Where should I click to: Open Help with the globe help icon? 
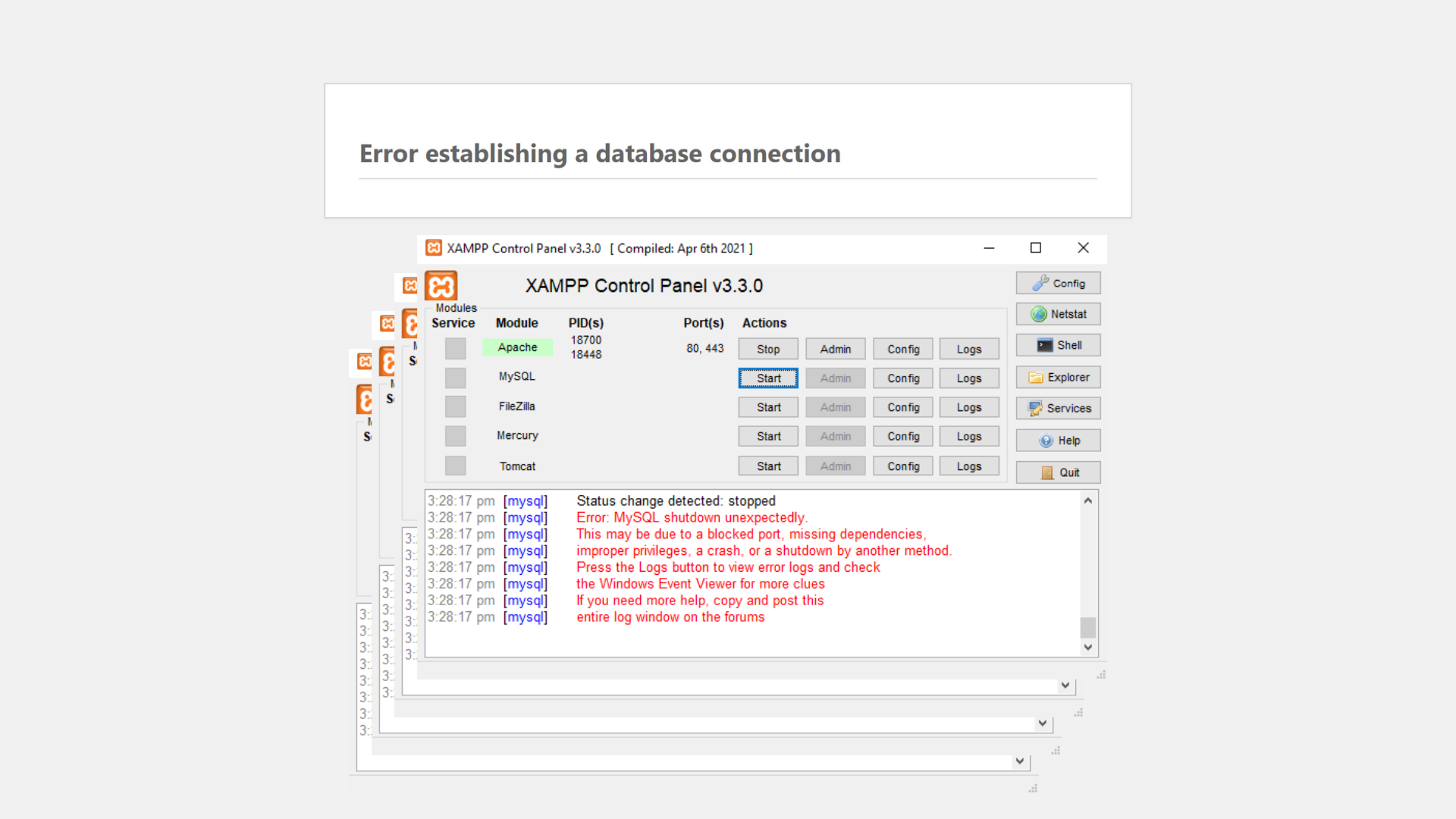coord(1057,440)
